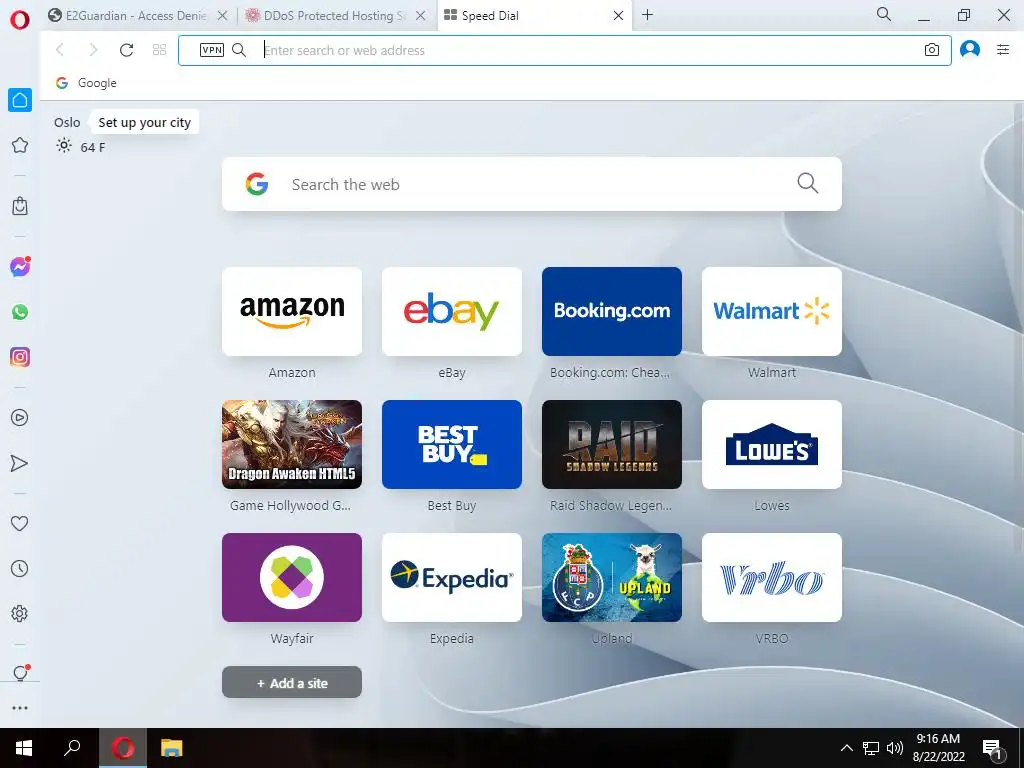
Task: Open the notification center icon
Action: [993, 749]
